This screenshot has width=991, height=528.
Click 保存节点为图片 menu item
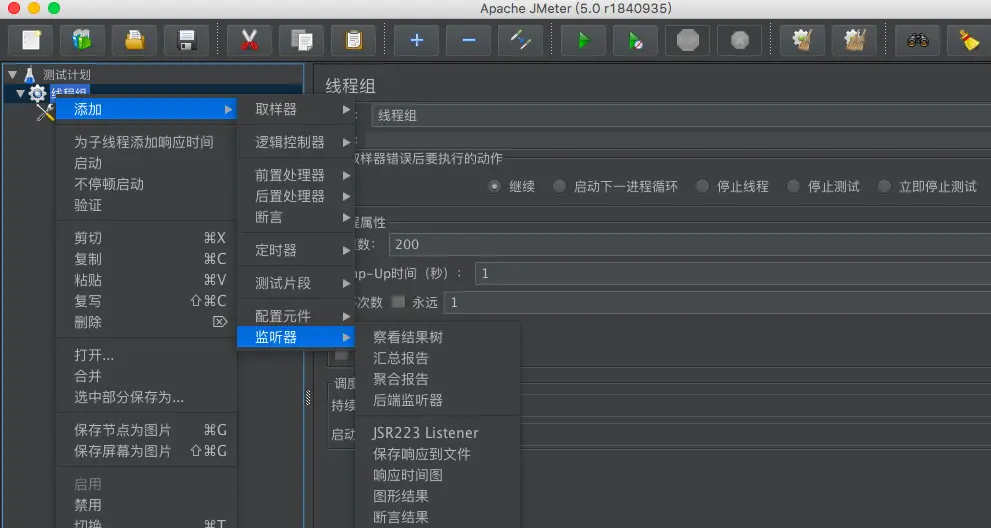tap(147, 430)
